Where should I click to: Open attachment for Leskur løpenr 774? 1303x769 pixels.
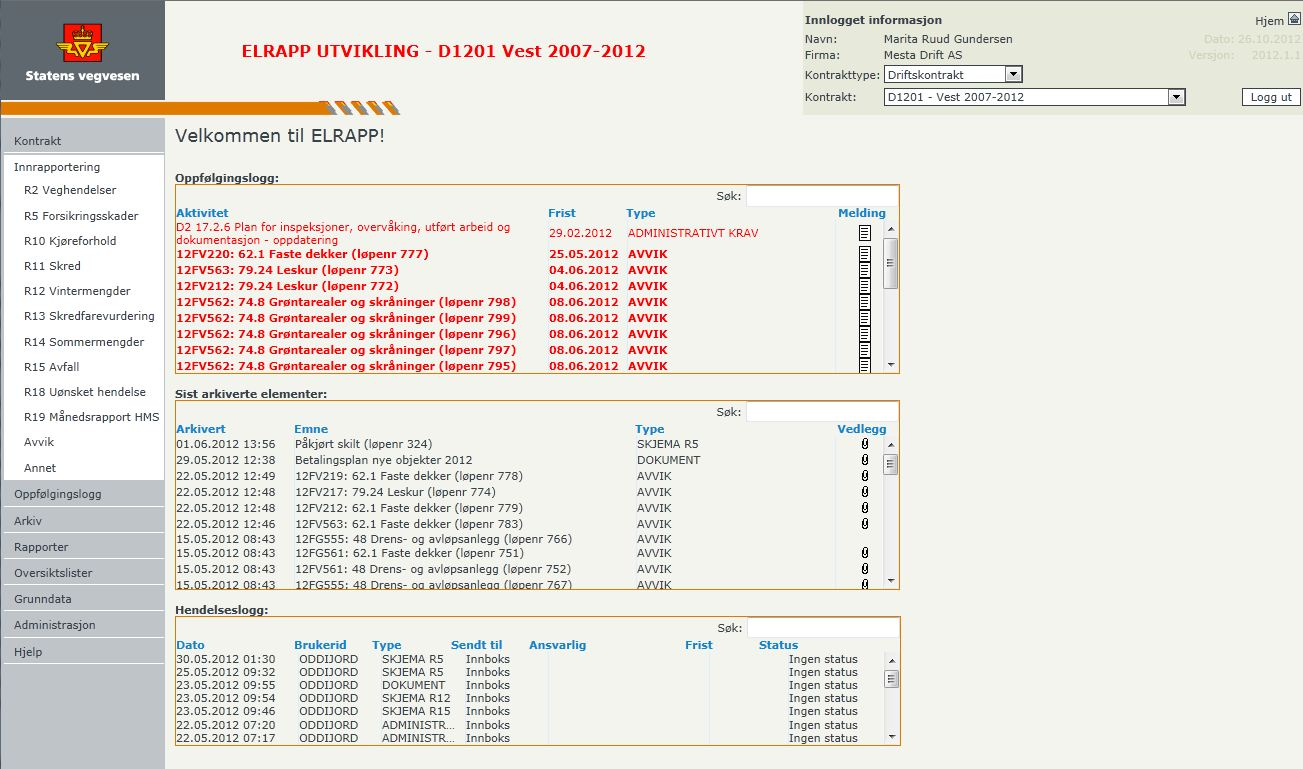pos(865,492)
